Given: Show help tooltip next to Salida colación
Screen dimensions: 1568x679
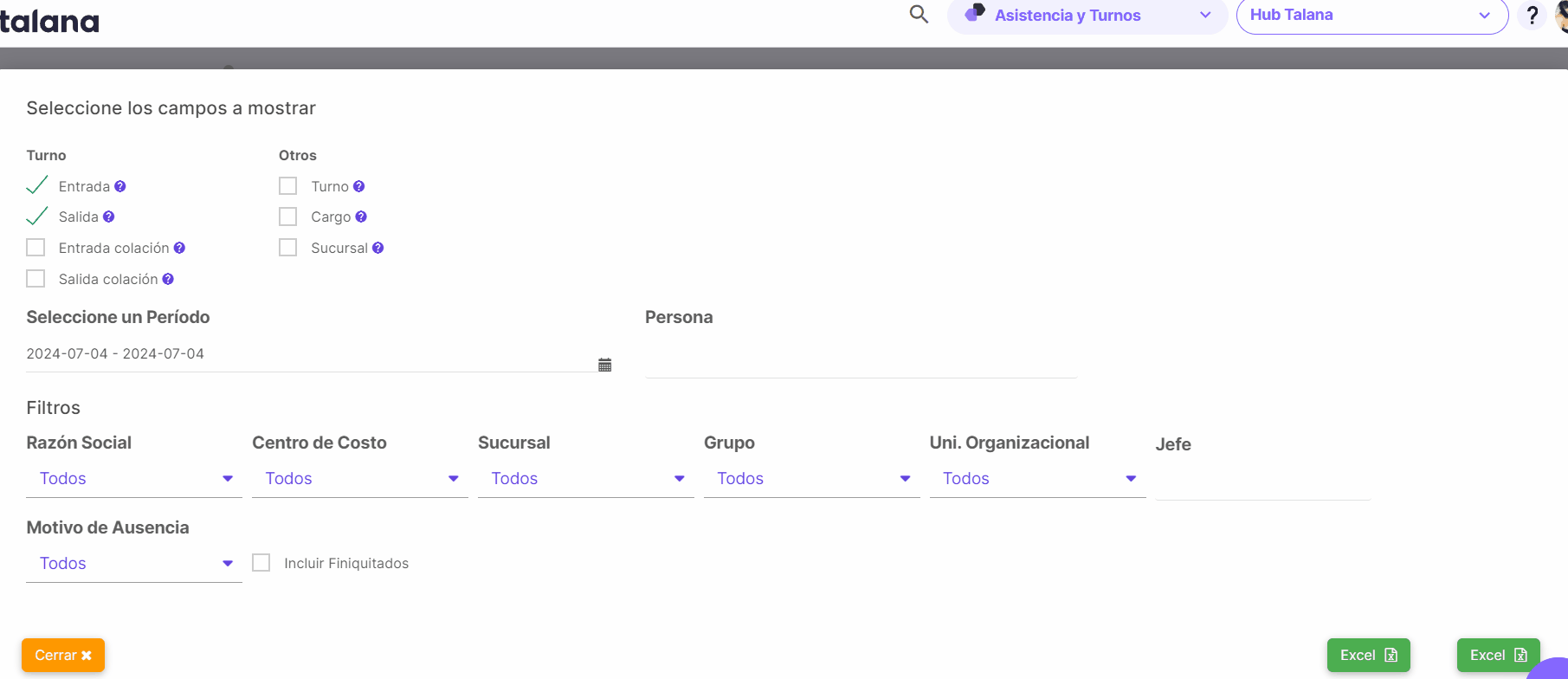Looking at the screenshot, I should [168, 279].
